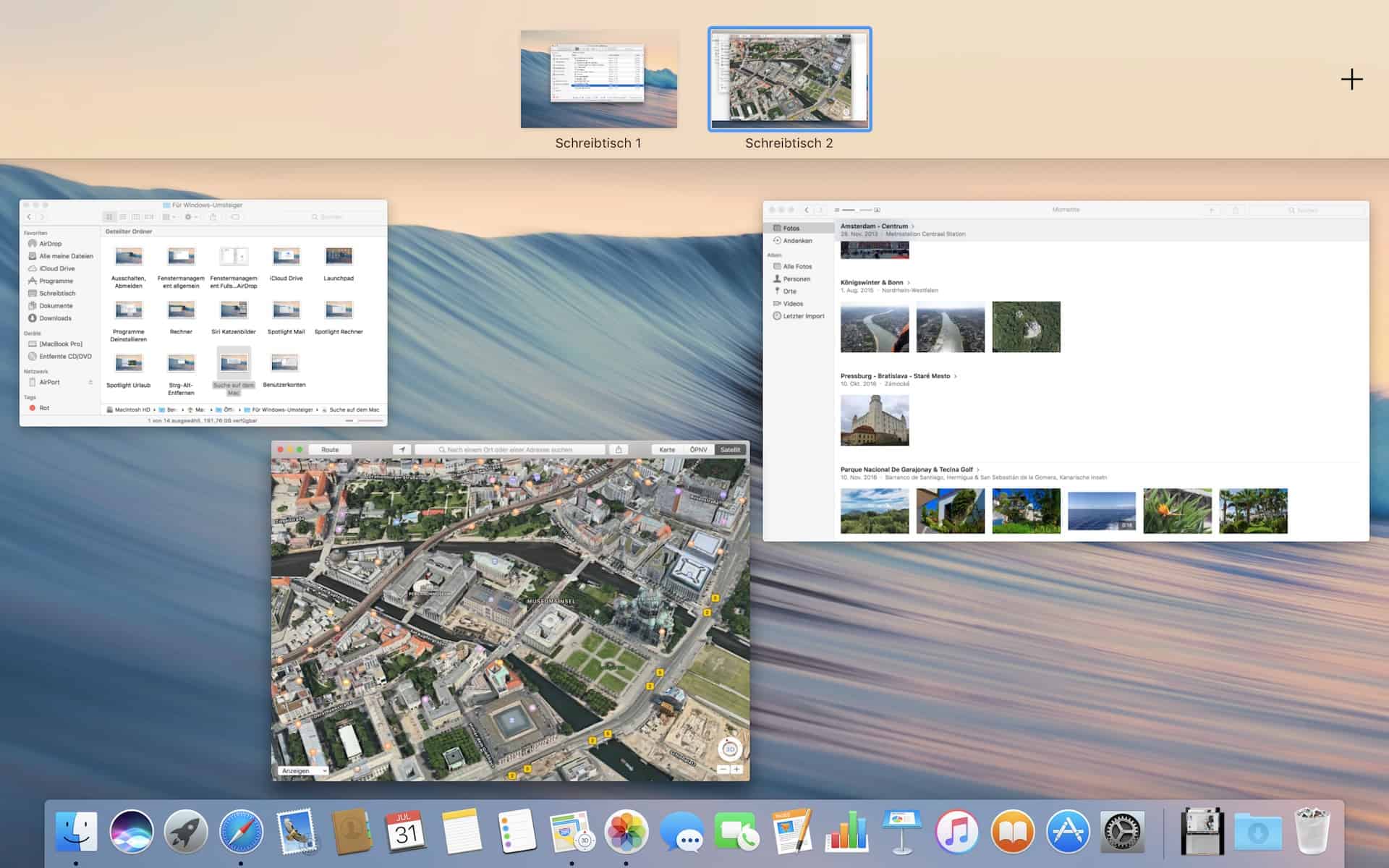Select Fotos in Photos sidebar

tap(799, 228)
